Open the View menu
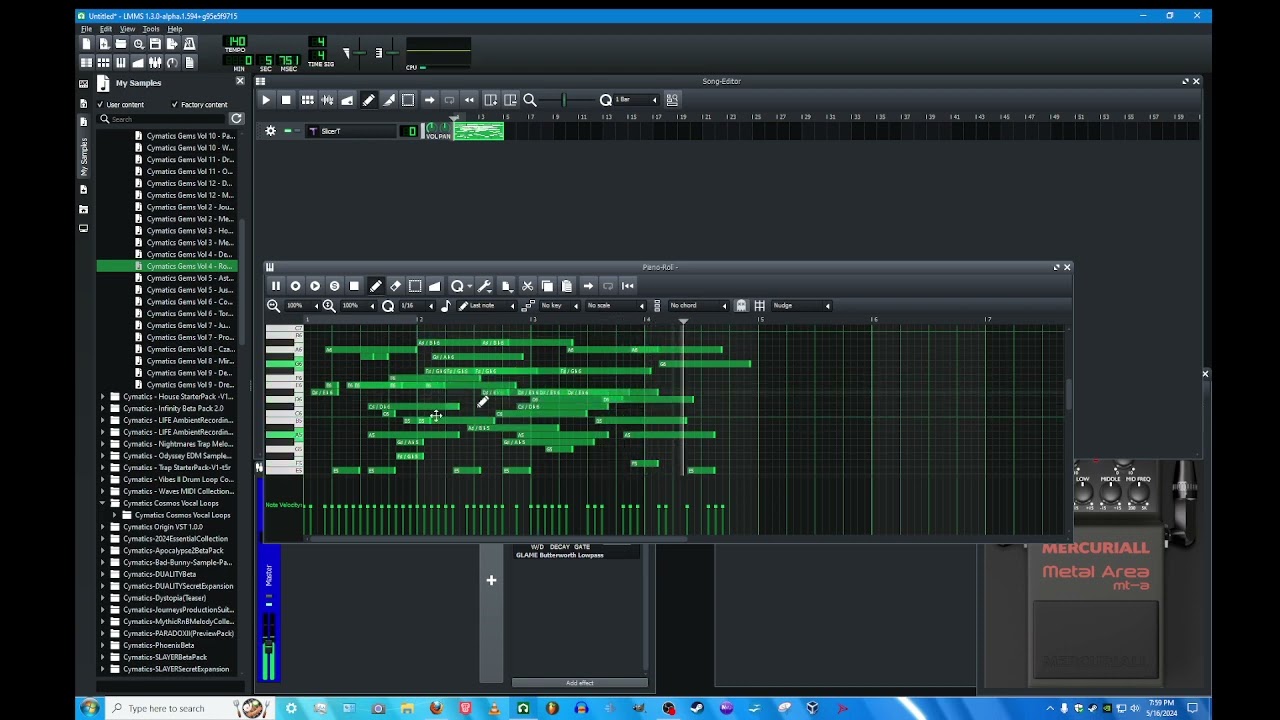1280x720 pixels. 127,29
